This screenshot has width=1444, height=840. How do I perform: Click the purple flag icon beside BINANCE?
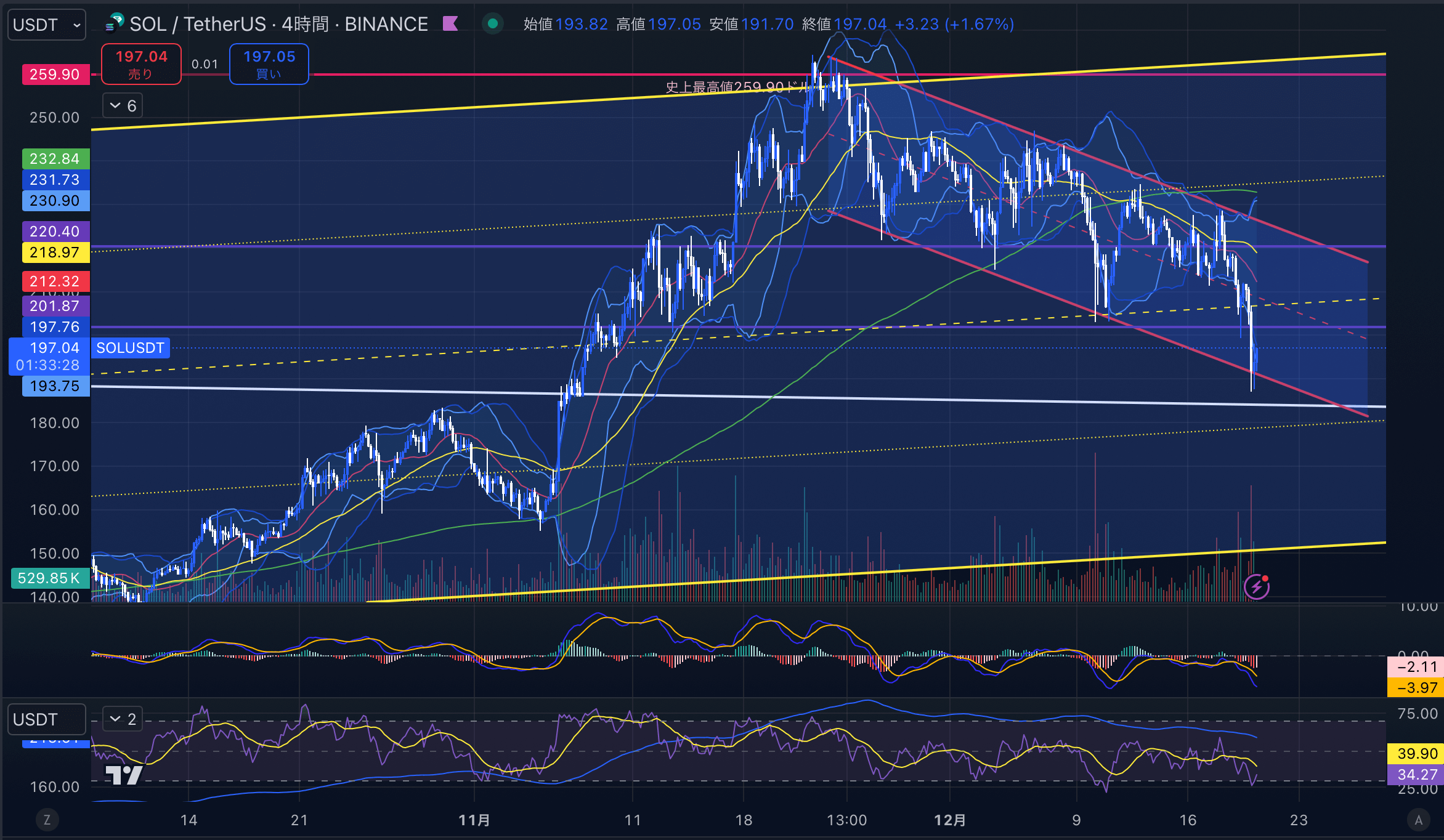[451, 24]
